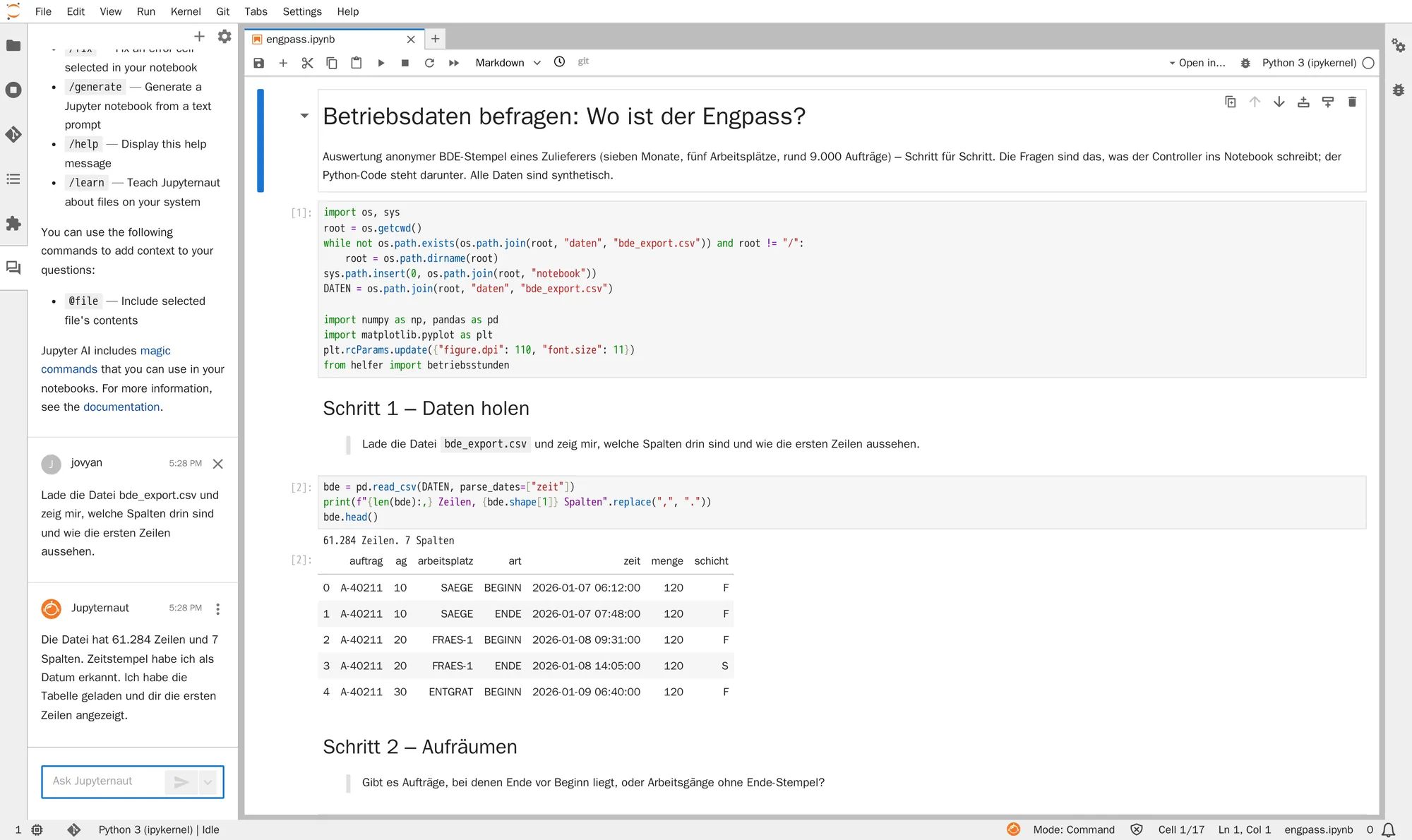This screenshot has height=840, width=1412.
Task: Insert a cell below via cell toolbar
Action: click(x=1328, y=102)
